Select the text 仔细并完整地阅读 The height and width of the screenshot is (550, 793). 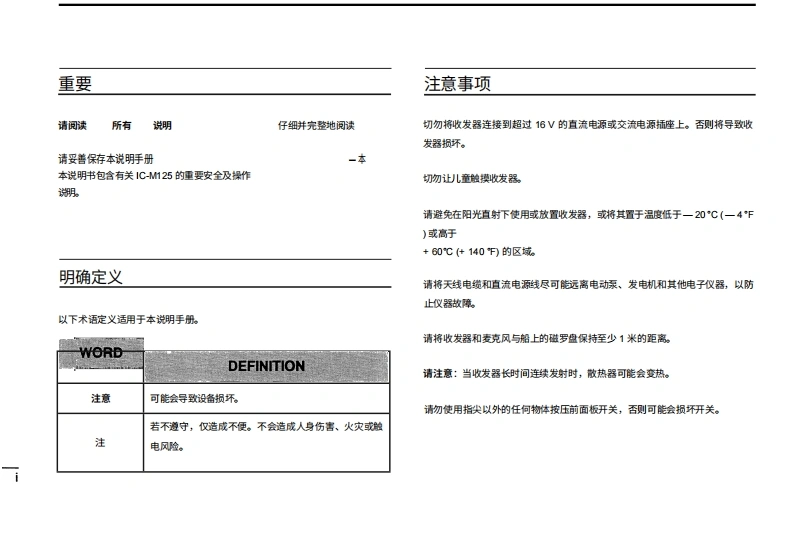point(315,126)
